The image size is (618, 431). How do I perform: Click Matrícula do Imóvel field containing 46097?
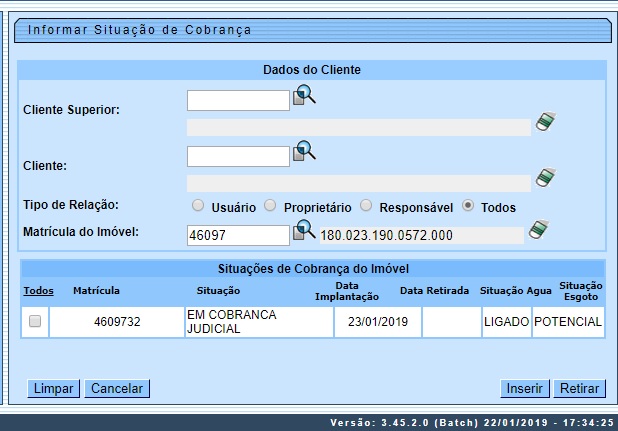(x=238, y=235)
